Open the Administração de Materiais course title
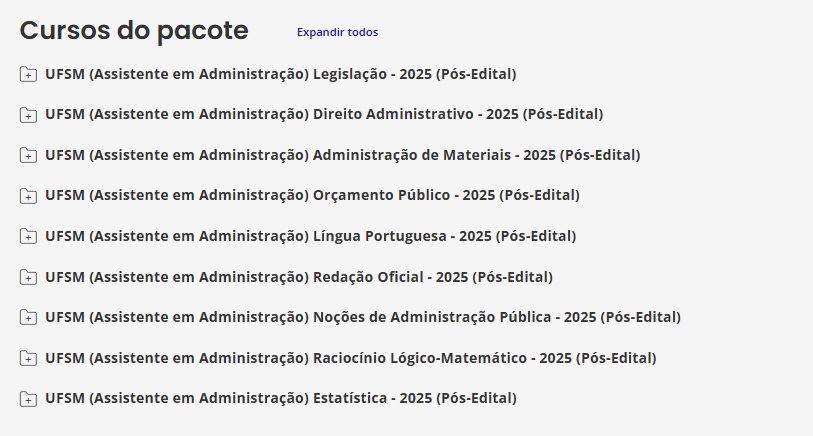Image resolution: width=813 pixels, height=436 pixels. pos(343,155)
